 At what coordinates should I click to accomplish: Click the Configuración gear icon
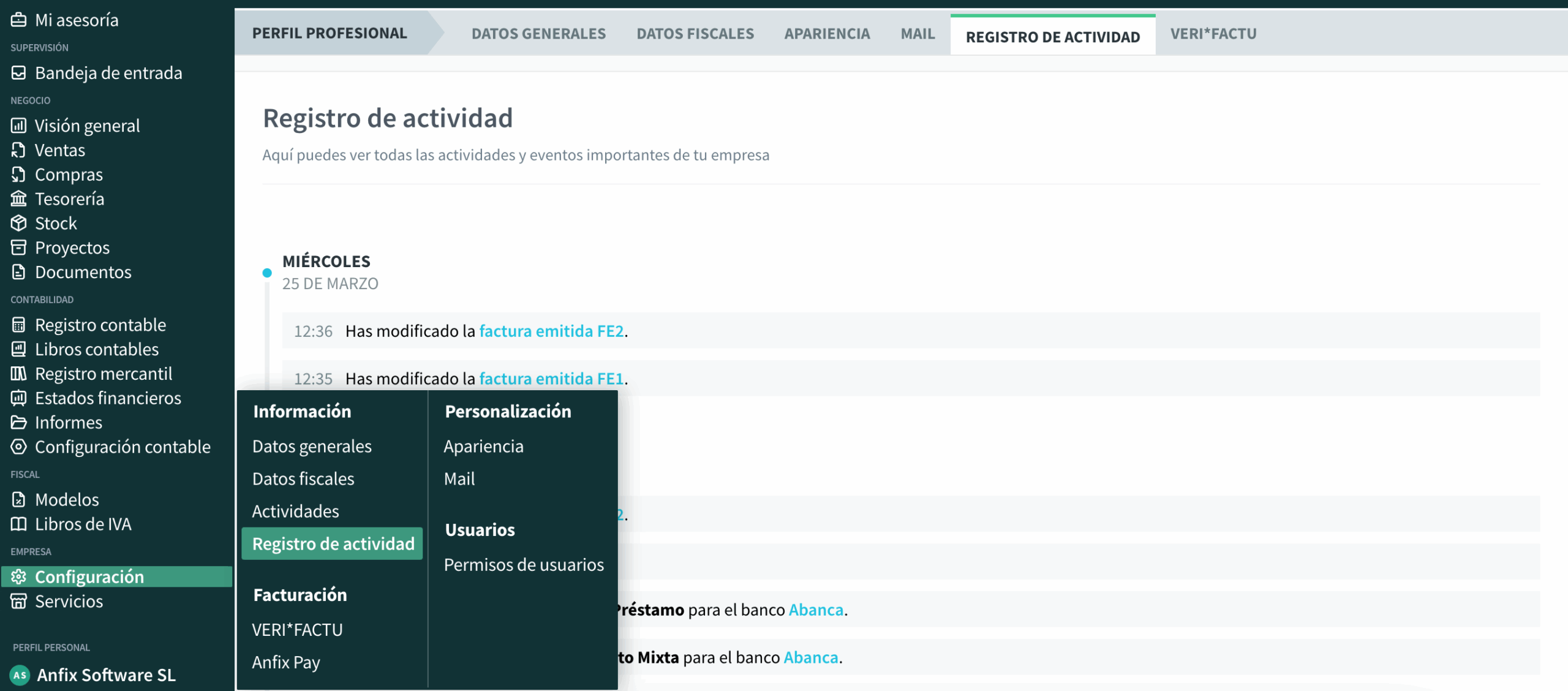coord(18,576)
